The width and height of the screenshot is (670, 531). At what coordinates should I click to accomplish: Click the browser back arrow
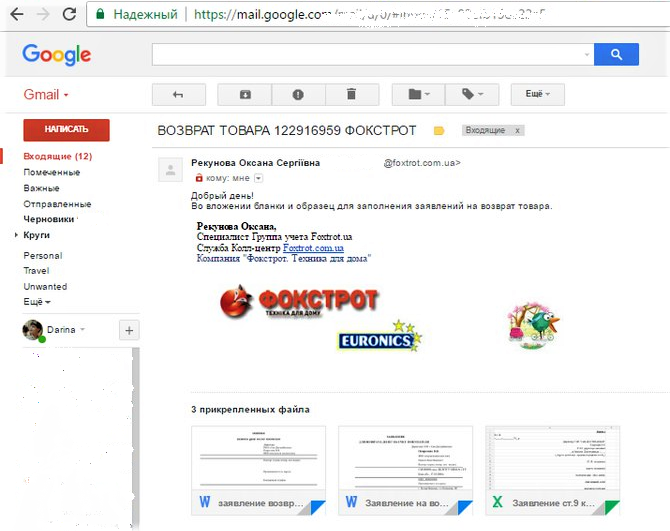[x=15, y=15]
